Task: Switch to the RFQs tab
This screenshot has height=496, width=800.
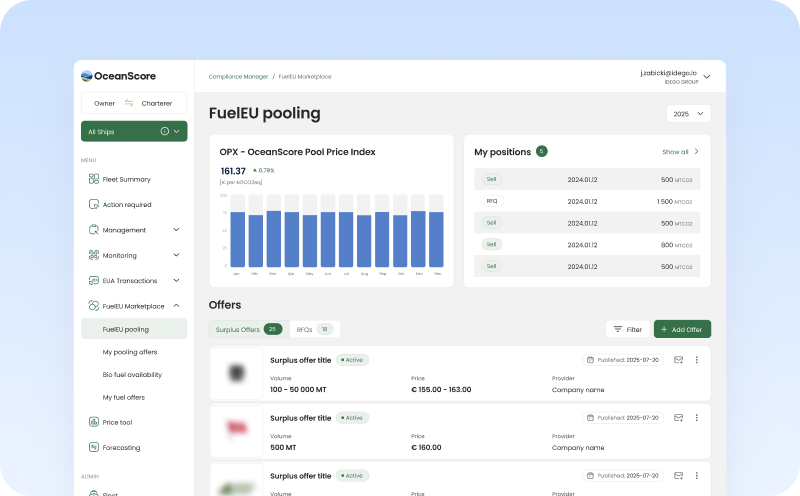Action: [315, 329]
